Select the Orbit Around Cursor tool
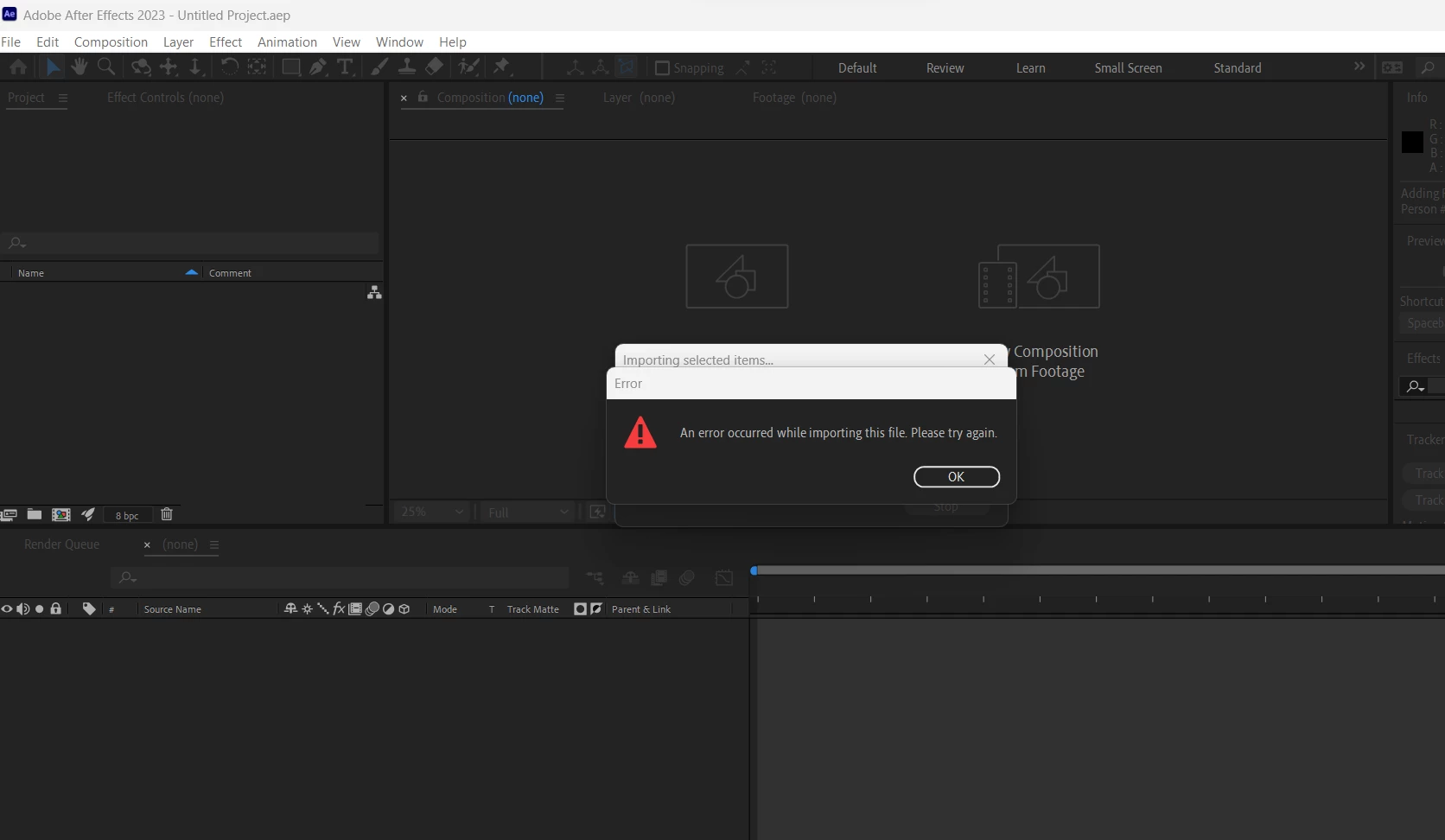Screen dimensions: 1445x840 click(141, 67)
